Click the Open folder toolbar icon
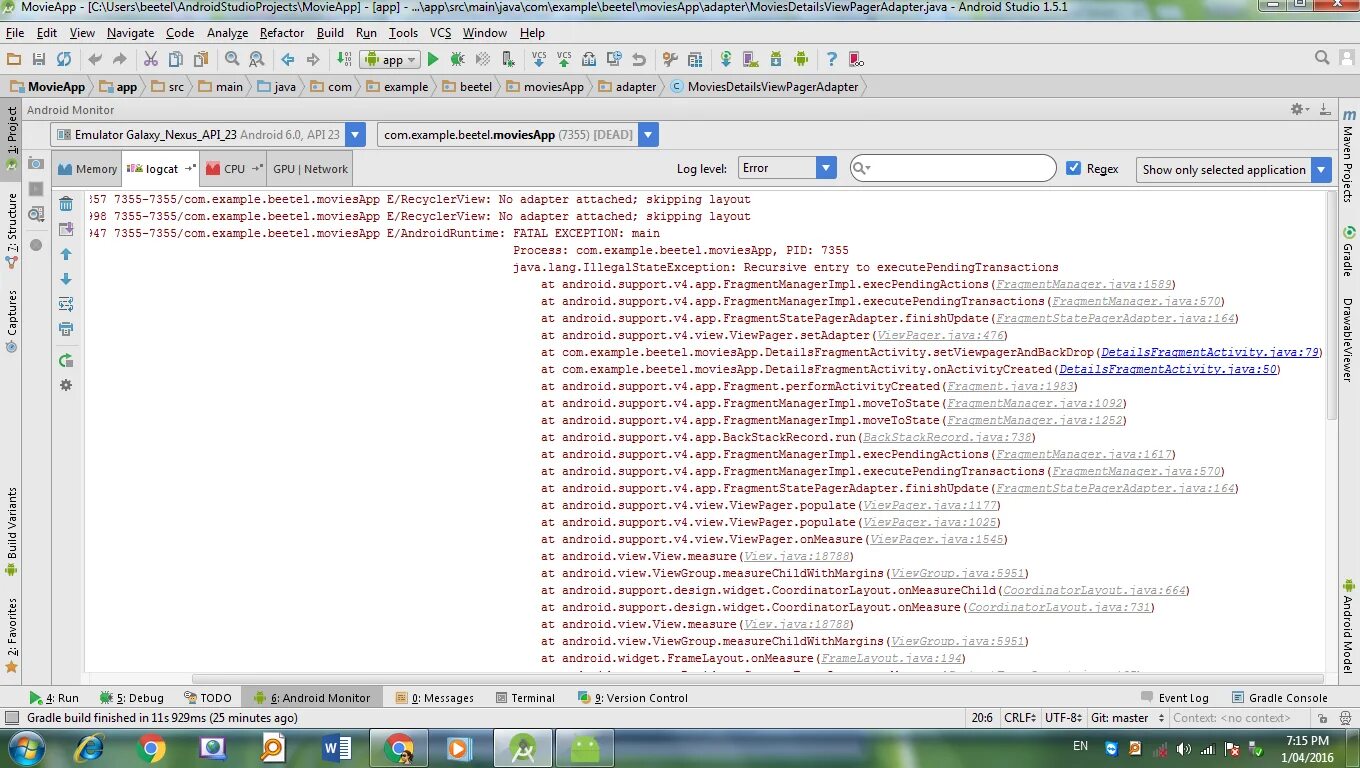 [x=14, y=60]
